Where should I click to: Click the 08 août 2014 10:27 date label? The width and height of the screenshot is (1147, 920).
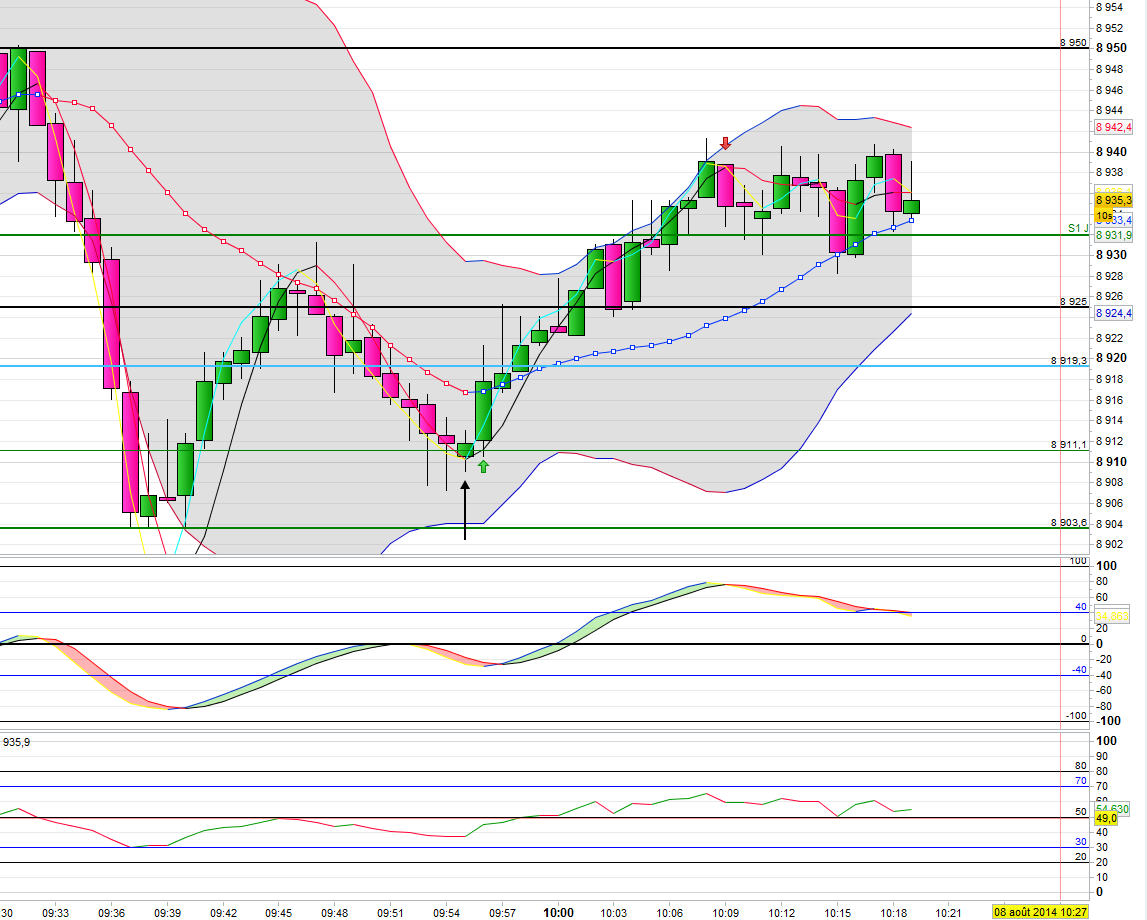pyautogui.click(x=1039, y=912)
